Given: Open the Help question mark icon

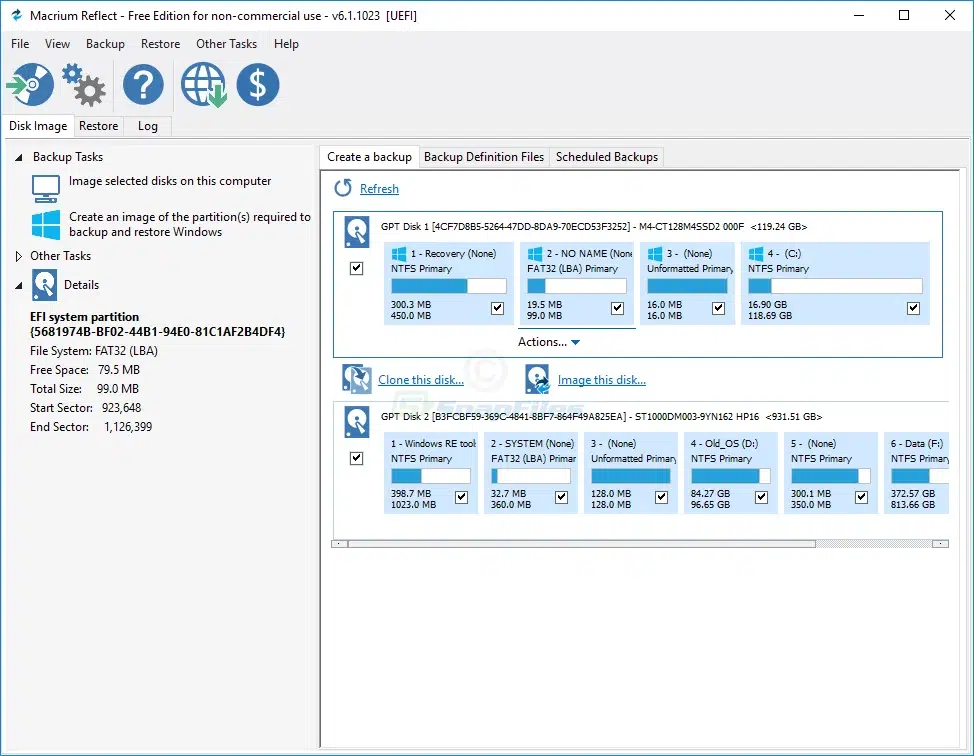Looking at the screenshot, I should coord(143,85).
